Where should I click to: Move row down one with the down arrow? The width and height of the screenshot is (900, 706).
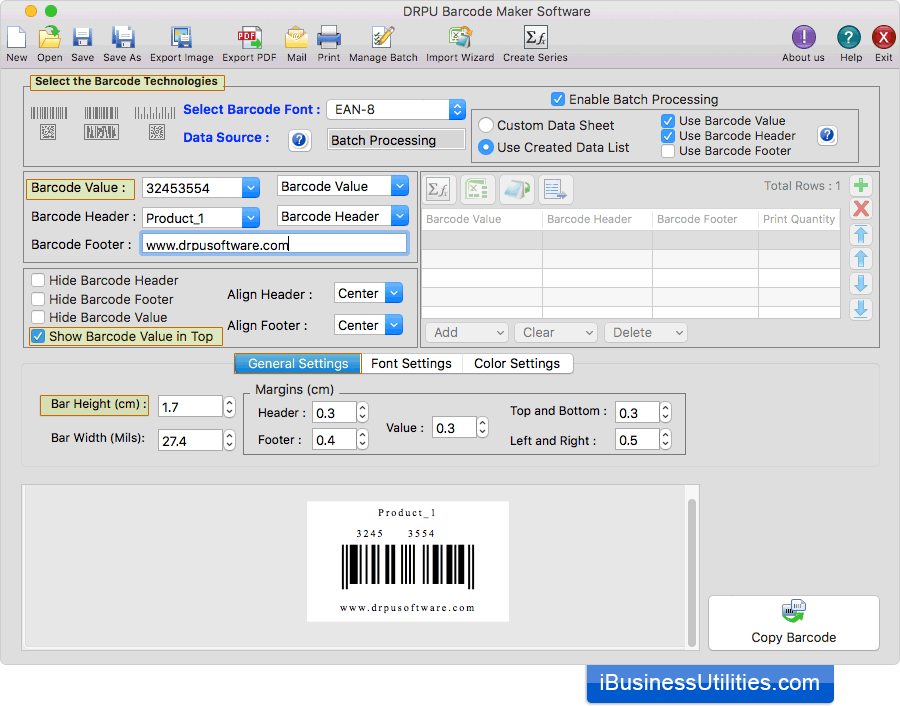[x=861, y=284]
